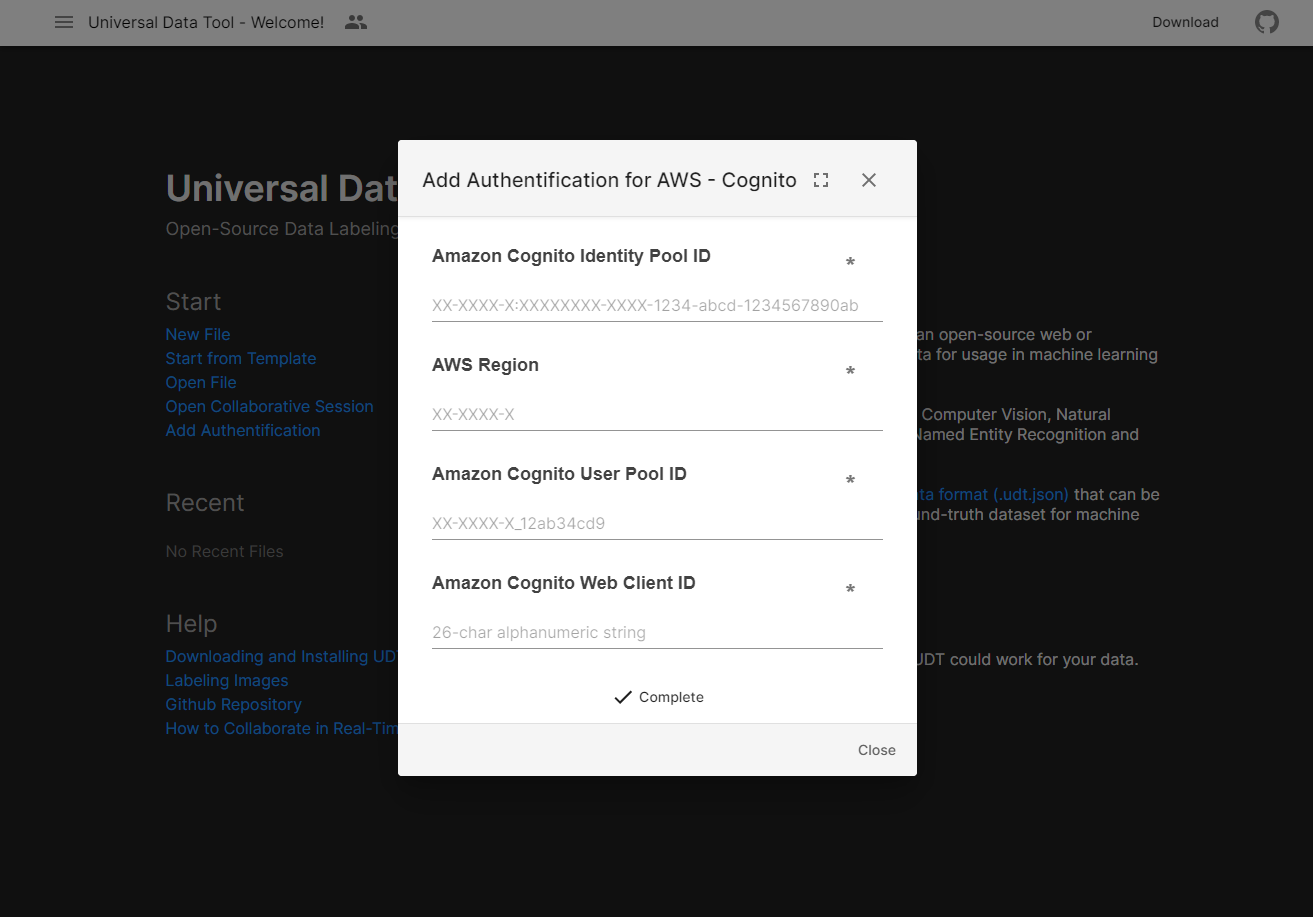
Task: Click How to Collaborate in Real-Time
Action: [281, 728]
